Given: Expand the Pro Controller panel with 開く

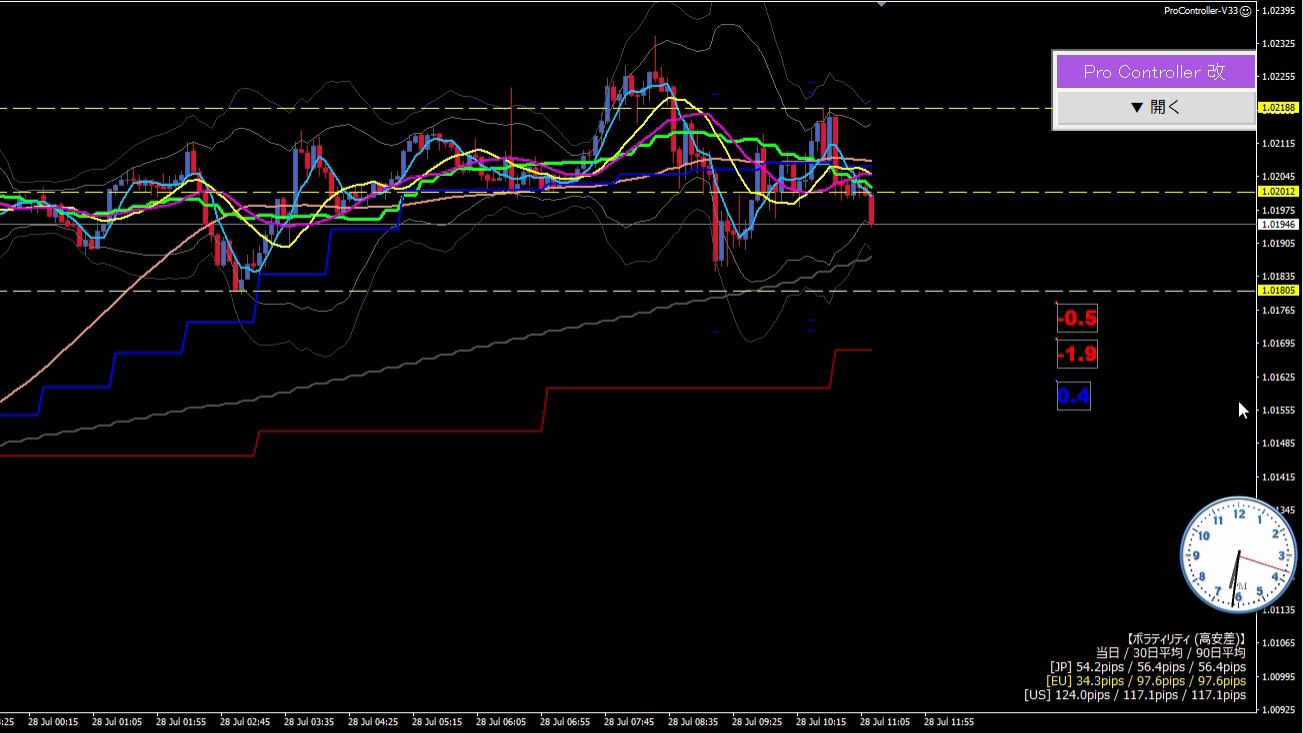Looking at the screenshot, I should pyautogui.click(x=1155, y=107).
